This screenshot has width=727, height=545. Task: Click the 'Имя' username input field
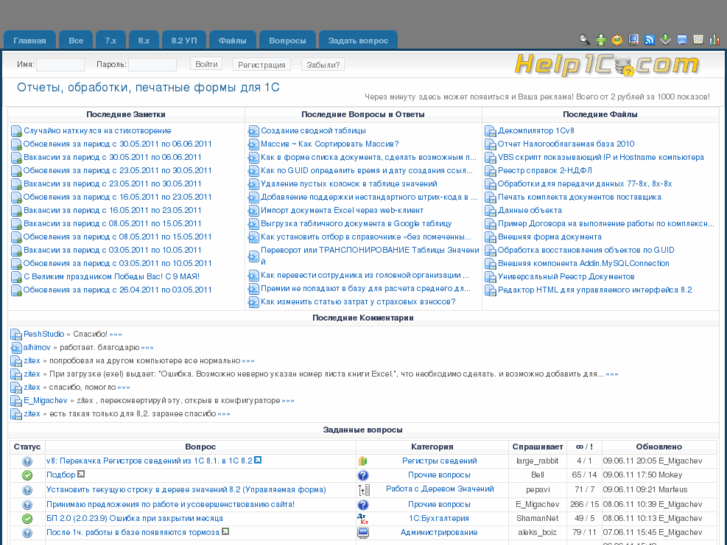point(60,65)
